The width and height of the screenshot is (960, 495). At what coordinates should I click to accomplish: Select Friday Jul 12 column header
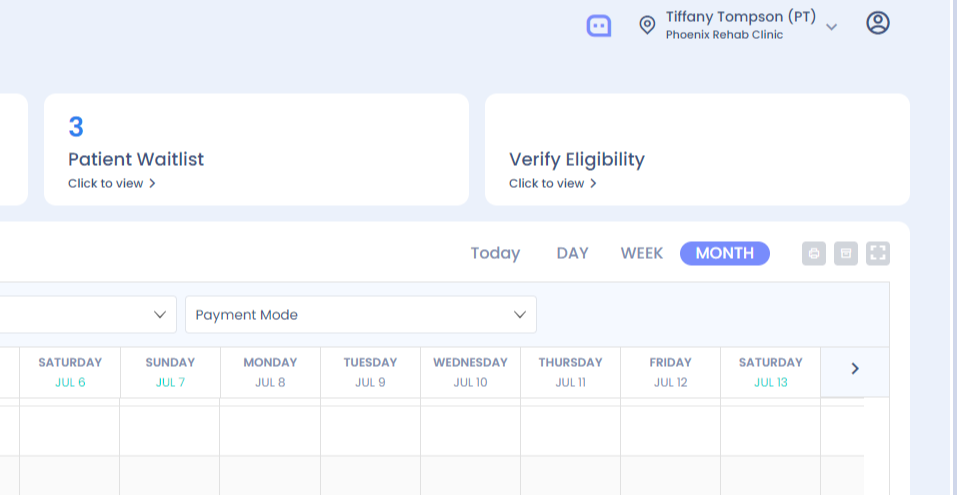(670, 372)
